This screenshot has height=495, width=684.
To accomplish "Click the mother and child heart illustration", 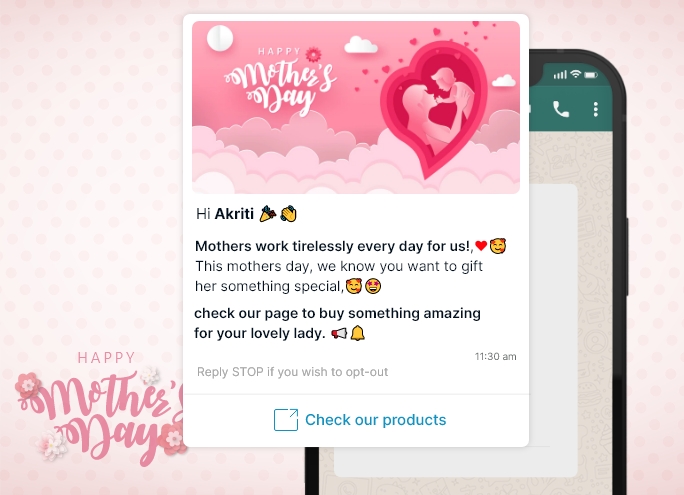I will click(x=433, y=109).
